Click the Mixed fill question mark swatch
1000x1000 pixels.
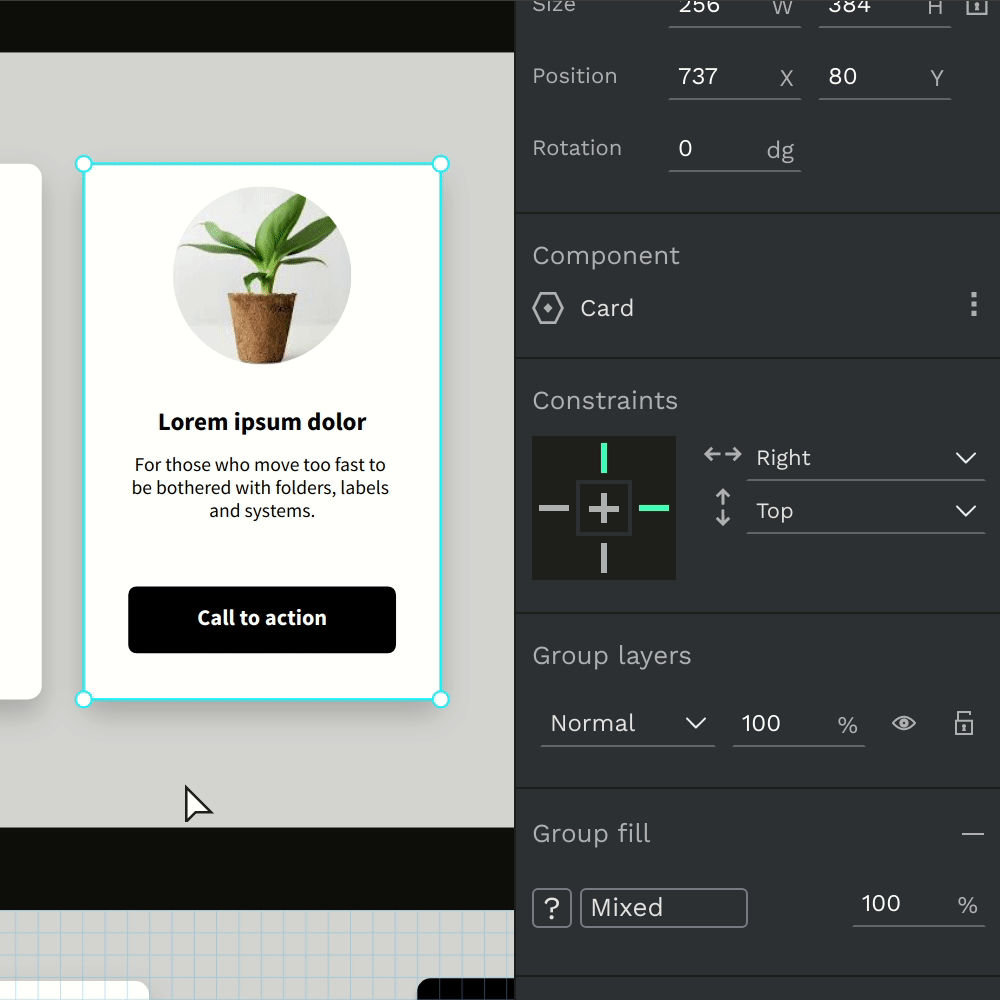click(x=551, y=908)
